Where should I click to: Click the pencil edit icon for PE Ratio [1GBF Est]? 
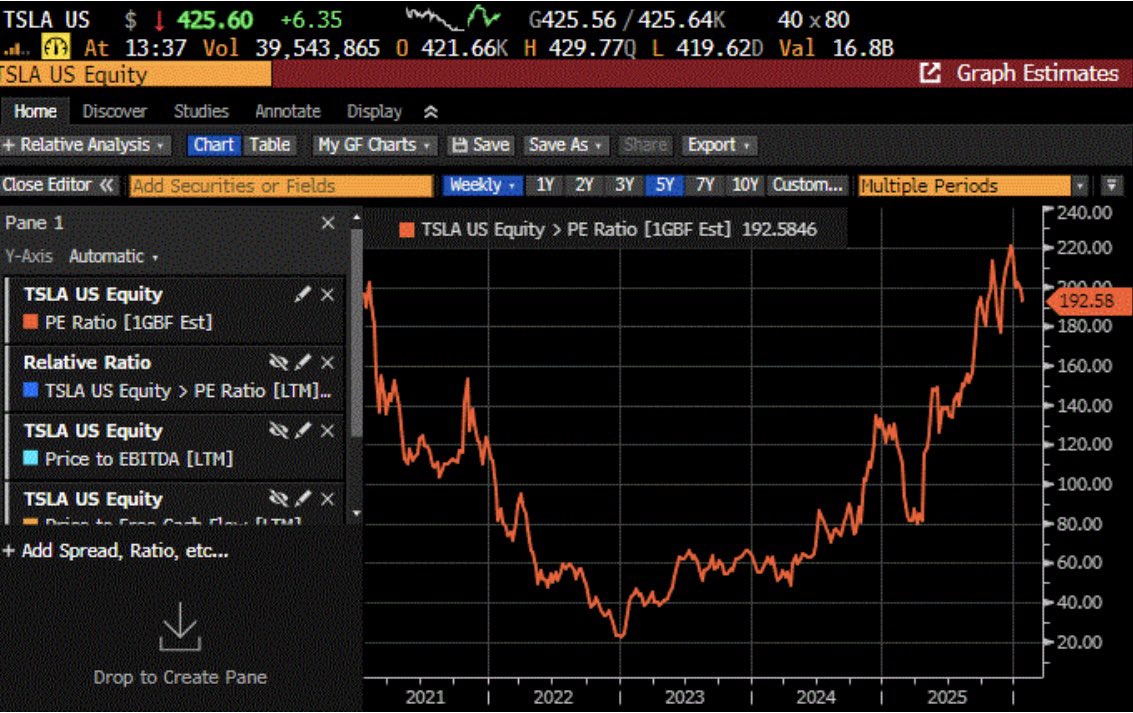pos(304,295)
